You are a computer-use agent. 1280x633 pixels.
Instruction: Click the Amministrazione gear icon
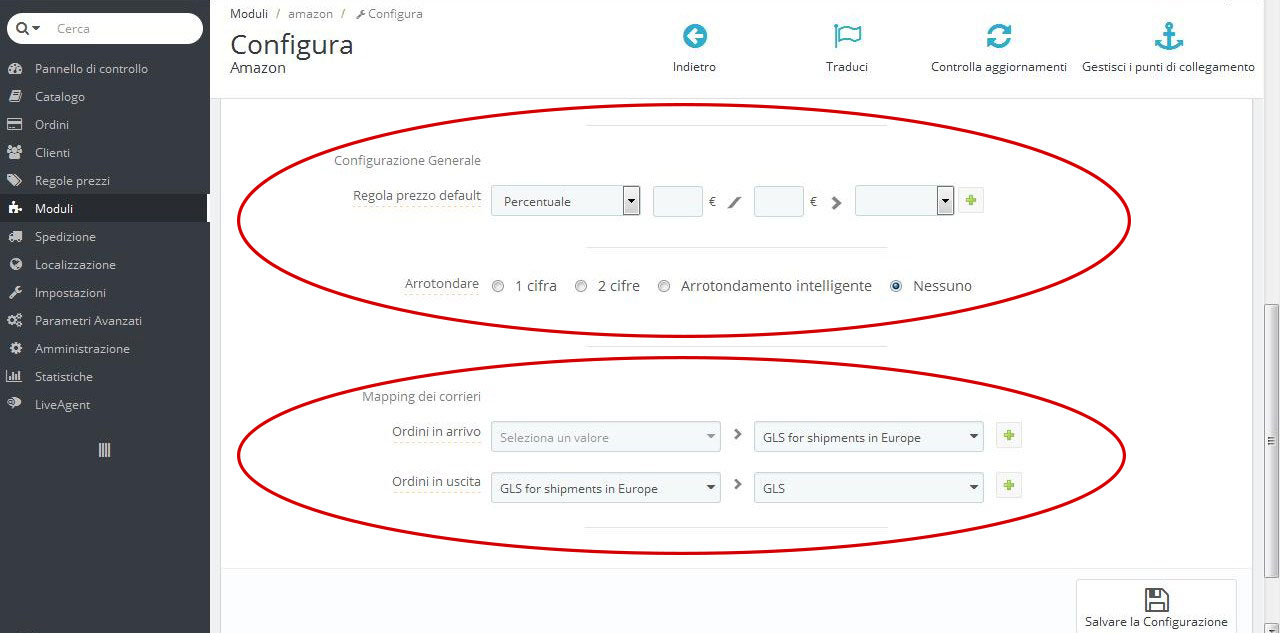[x=15, y=349]
